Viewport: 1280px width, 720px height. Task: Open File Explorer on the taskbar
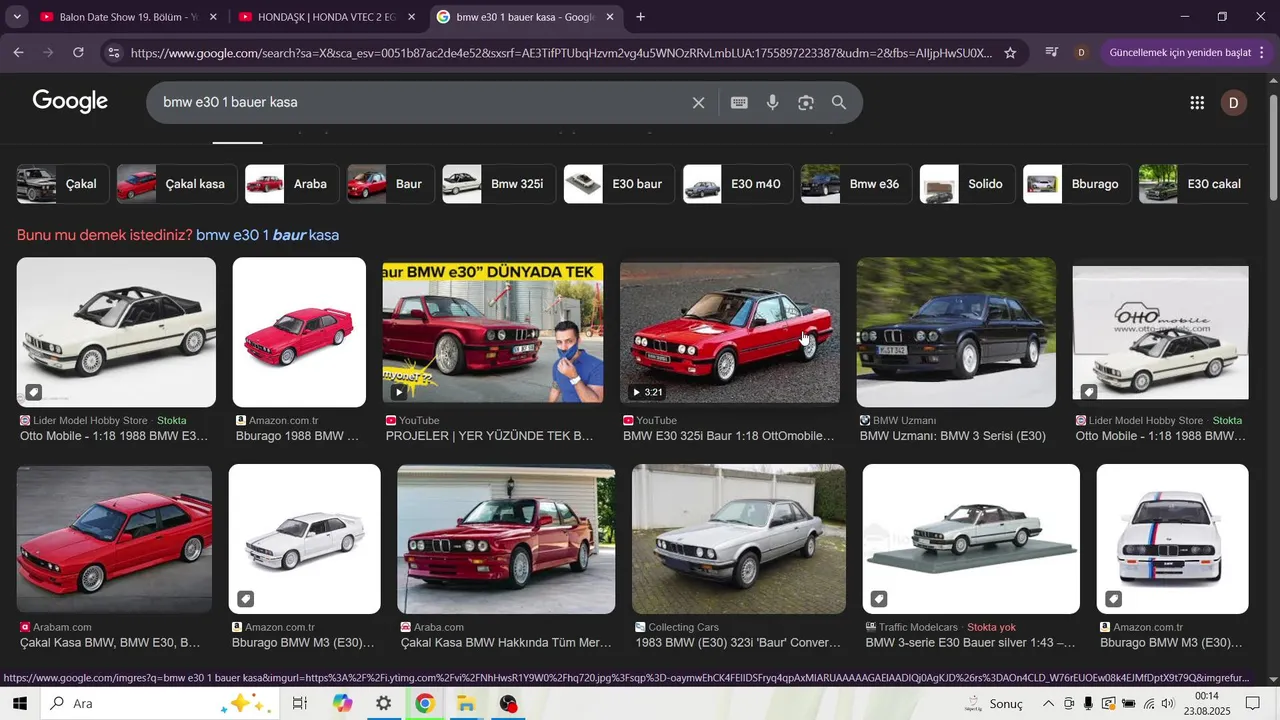[466, 703]
